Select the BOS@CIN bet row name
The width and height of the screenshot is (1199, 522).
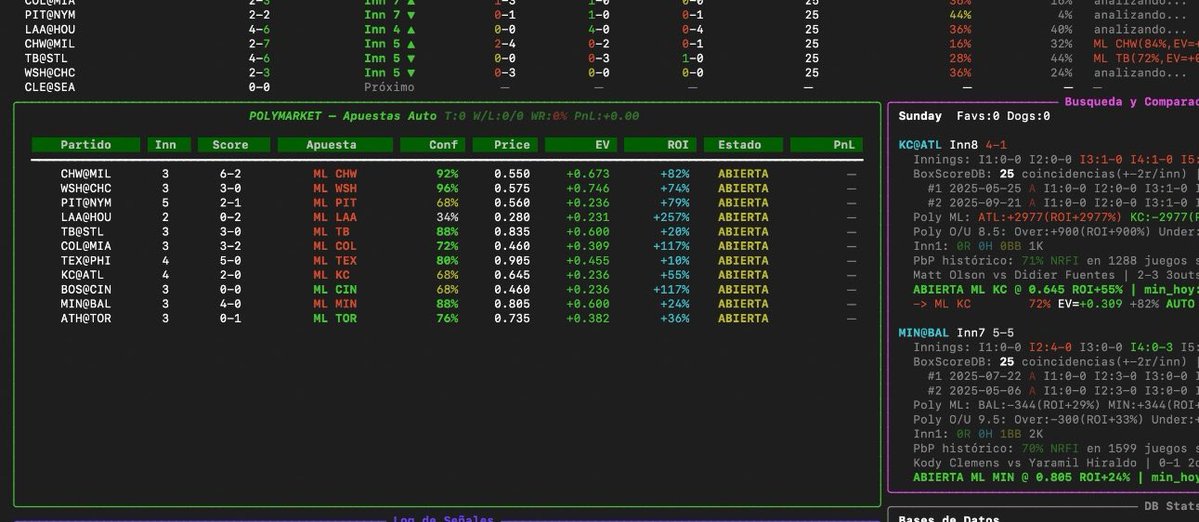point(86,289)
